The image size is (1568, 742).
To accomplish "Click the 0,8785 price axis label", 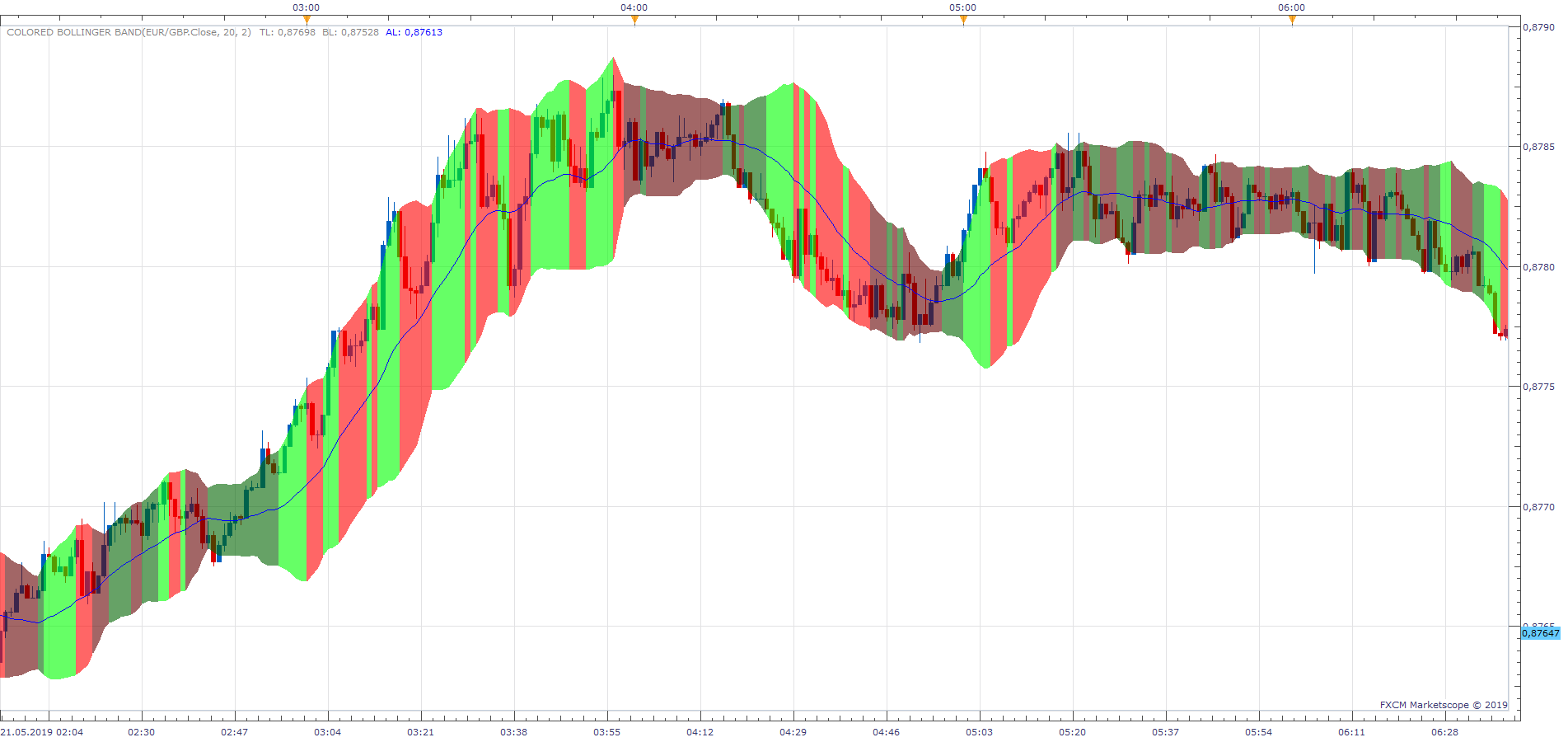I will 1538,147.
